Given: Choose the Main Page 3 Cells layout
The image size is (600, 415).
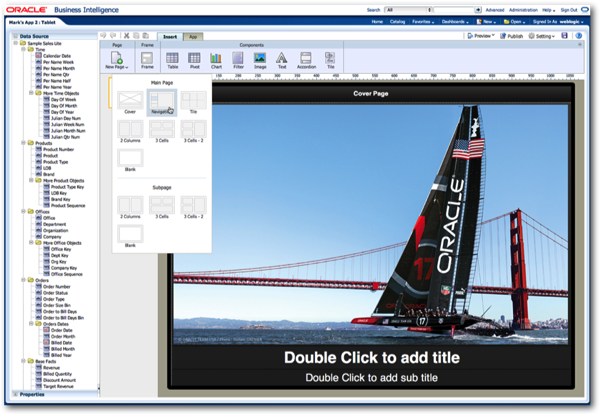Looking at the screenshot, I should [161, 131].
